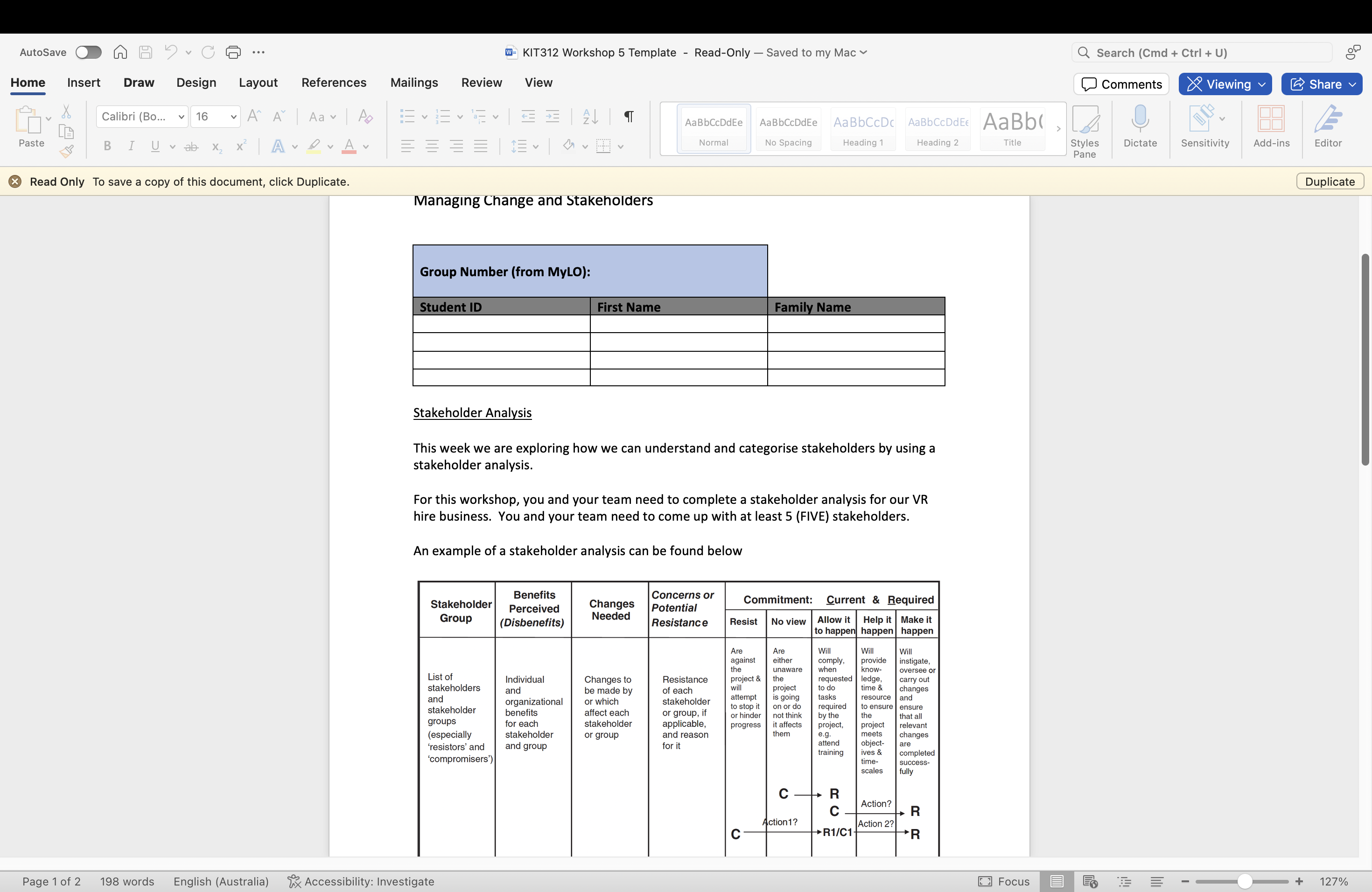Adjust the zoom slider handle

click(1244, 881)
